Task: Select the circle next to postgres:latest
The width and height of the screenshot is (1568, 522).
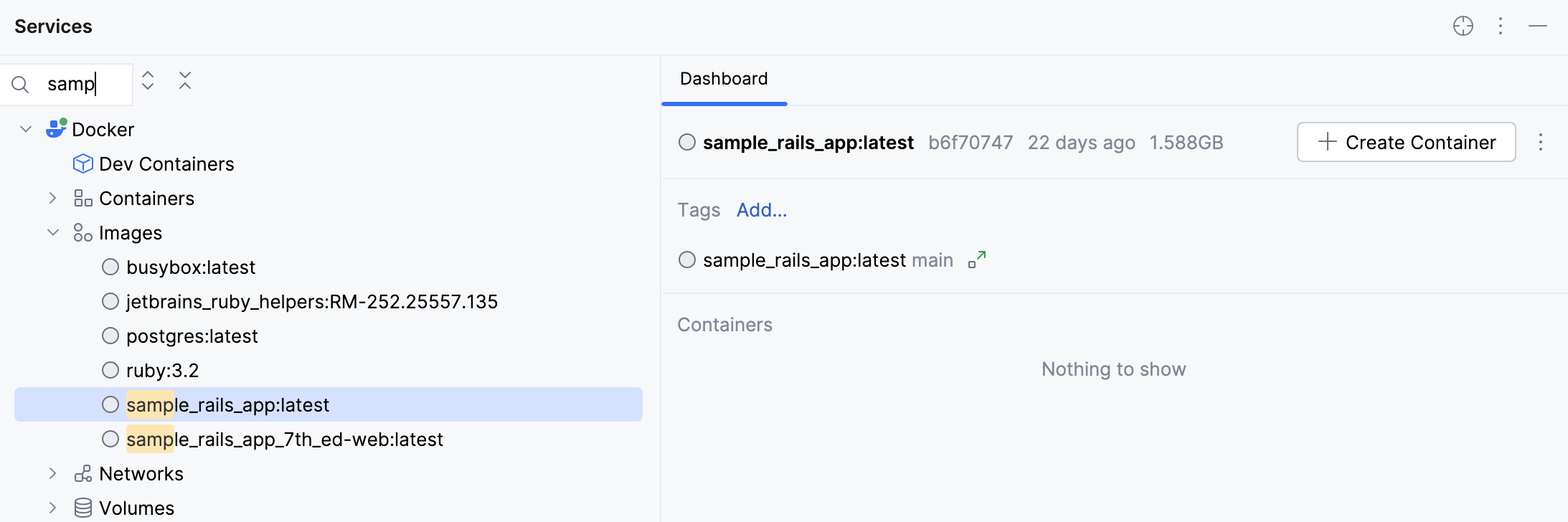Action: (x=110, y=336)
